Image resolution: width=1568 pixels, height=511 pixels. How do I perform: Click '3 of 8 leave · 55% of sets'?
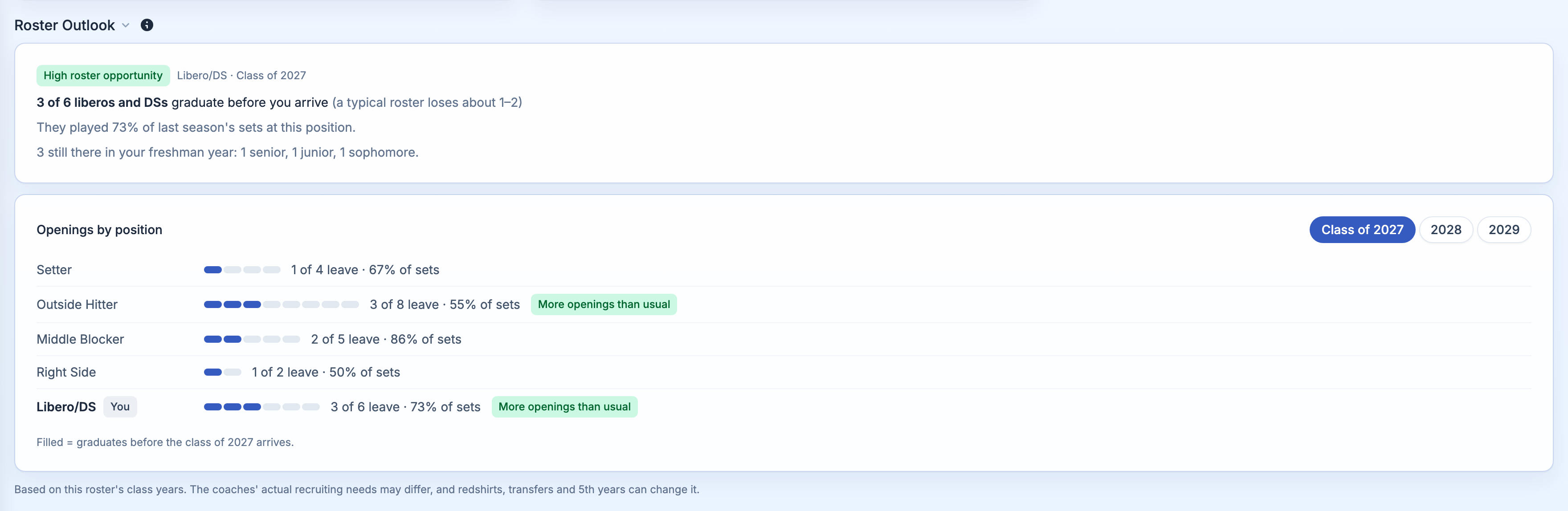445,304
